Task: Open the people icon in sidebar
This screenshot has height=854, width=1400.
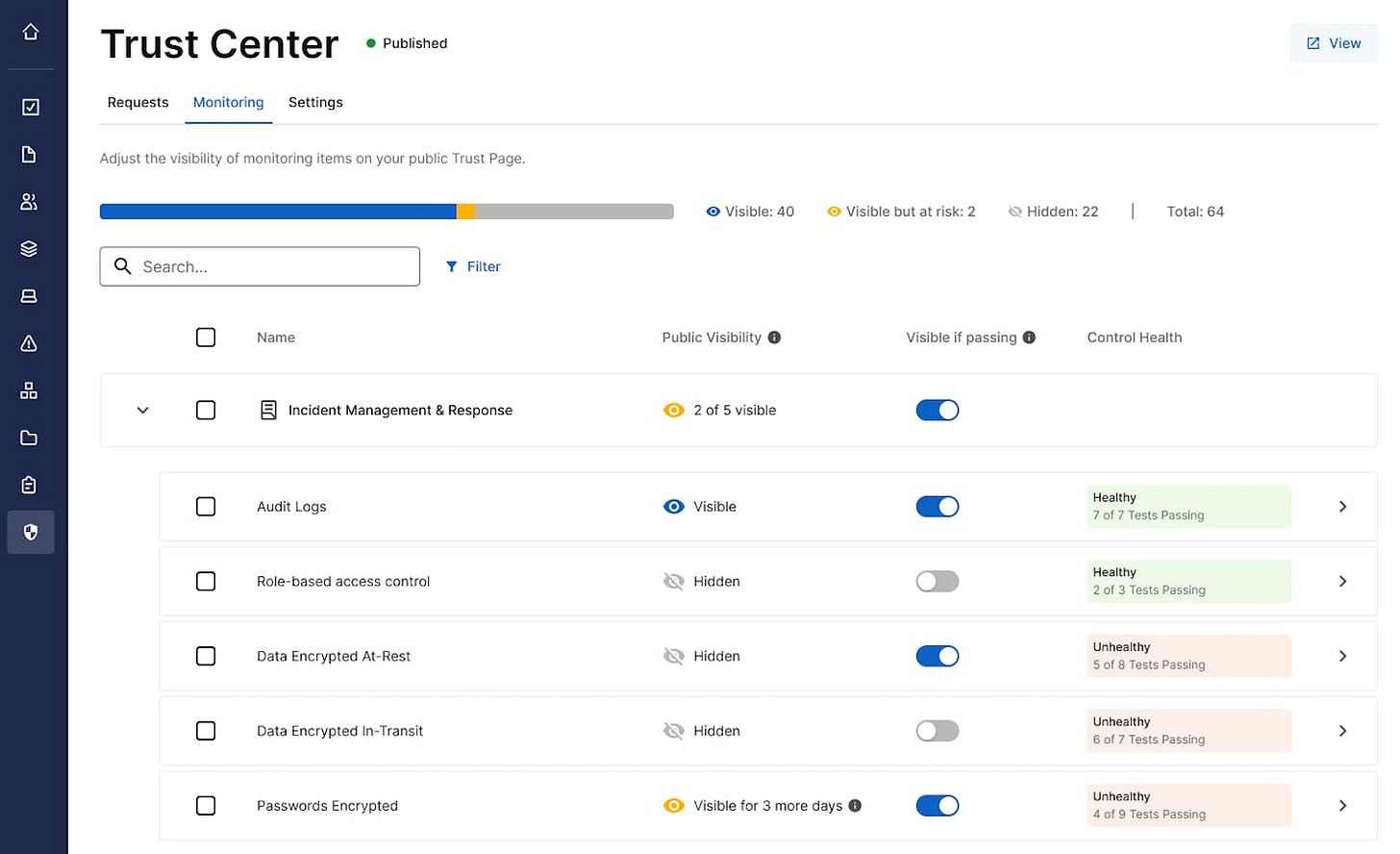Action: click(30, 201)
